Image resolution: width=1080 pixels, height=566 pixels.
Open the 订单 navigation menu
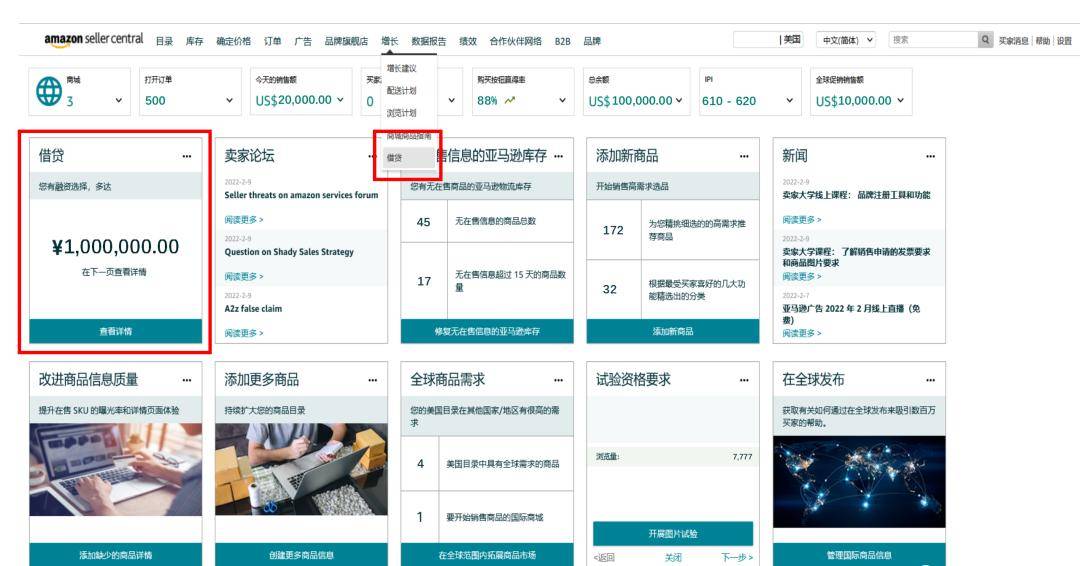pos(272,41)
